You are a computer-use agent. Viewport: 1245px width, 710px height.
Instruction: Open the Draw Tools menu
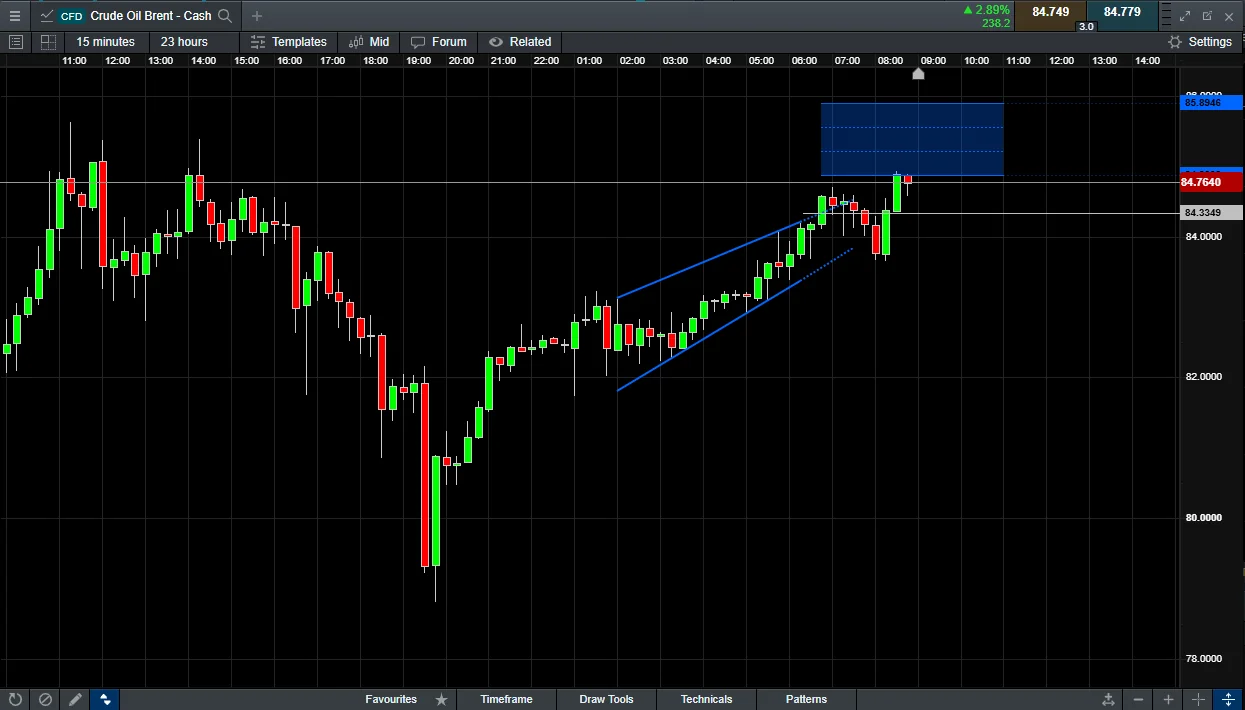[x=606, y=699]
